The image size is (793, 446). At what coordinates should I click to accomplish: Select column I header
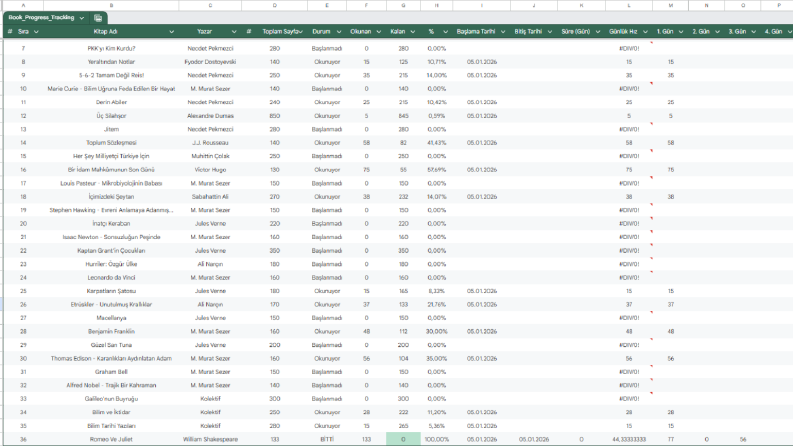click(481, 5)
